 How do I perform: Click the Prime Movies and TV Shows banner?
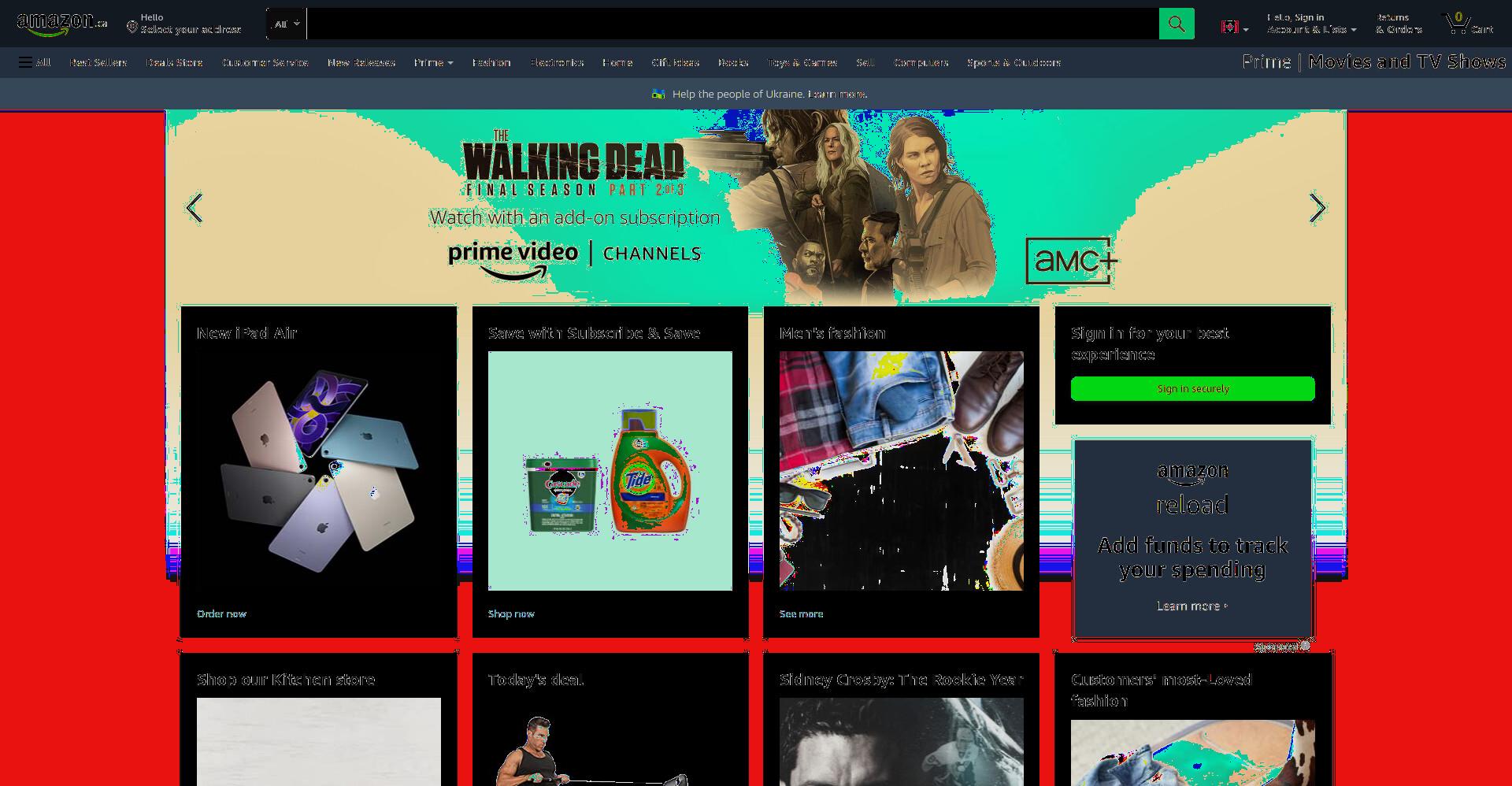coord(1373,61)
